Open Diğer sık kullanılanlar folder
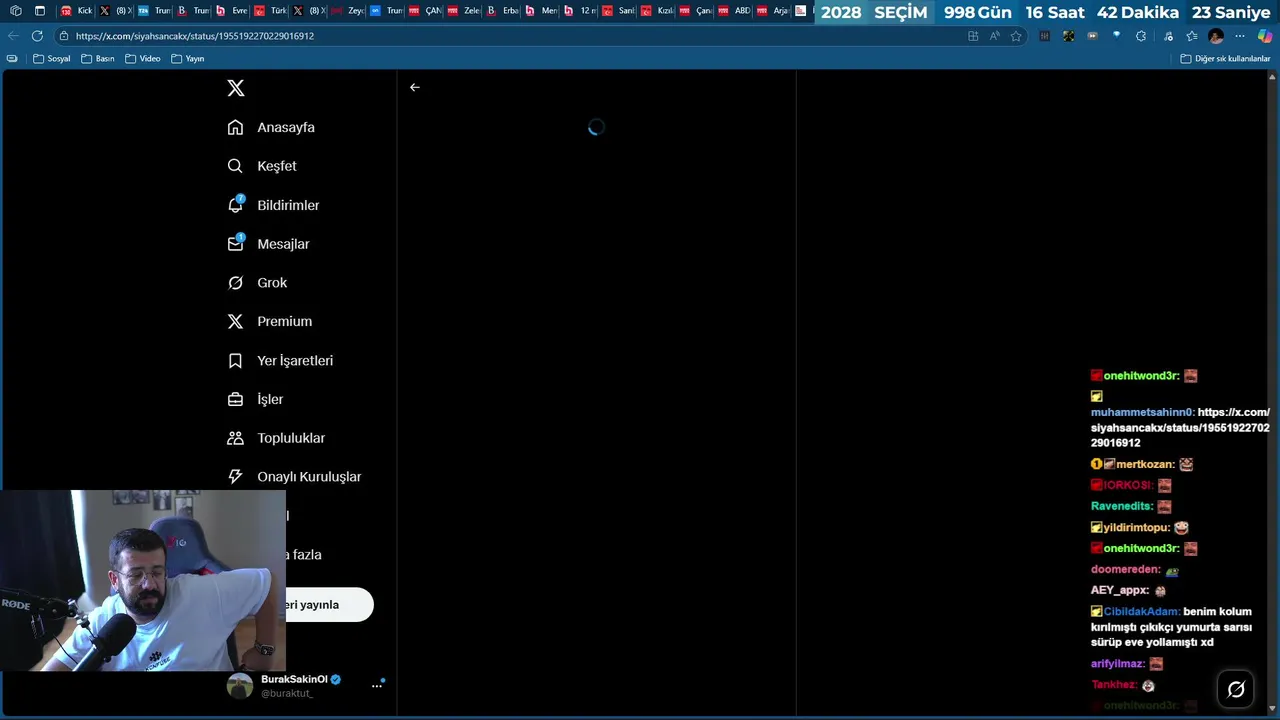 [x=1225, y=59]
